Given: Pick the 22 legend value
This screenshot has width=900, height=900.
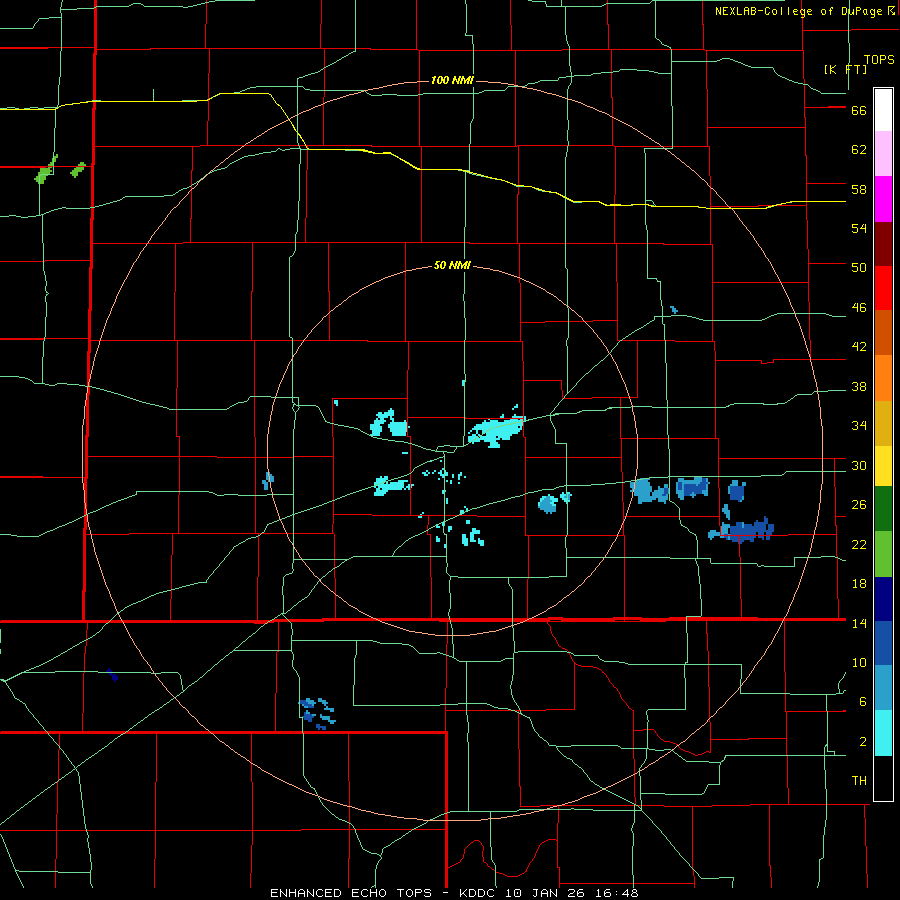Looking at the screenshot, I should (x=859, y=544).
